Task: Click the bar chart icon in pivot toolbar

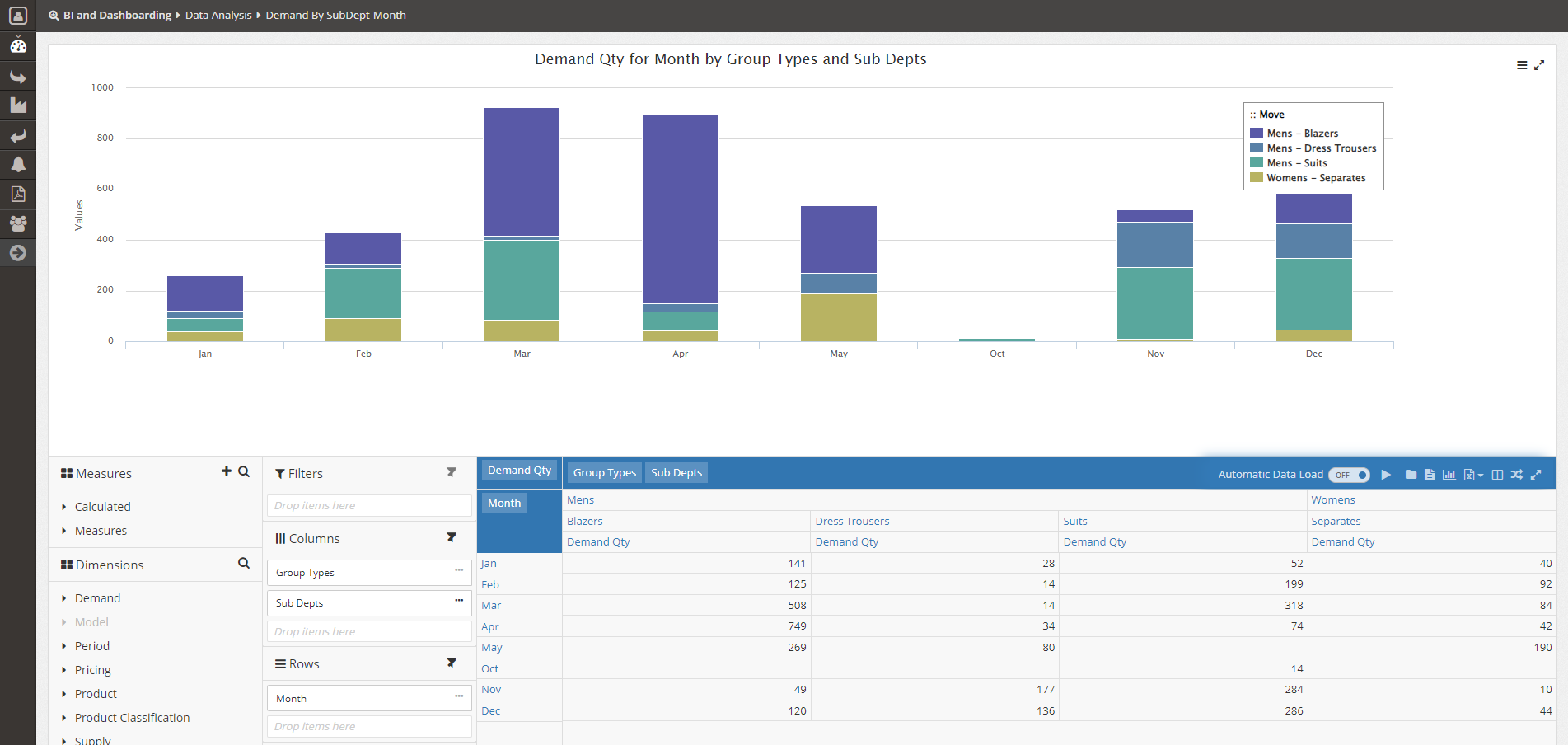Action: point(1449,475)
